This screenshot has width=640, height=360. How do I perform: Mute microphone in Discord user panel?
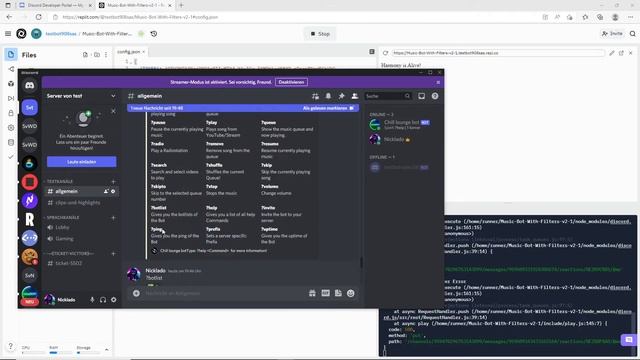(x=92, y=300)
